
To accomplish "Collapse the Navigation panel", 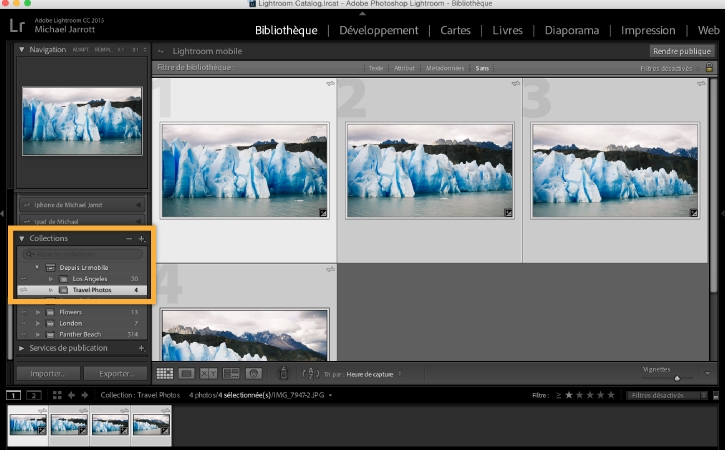I will pyautogui.click(x=21, y=49).
